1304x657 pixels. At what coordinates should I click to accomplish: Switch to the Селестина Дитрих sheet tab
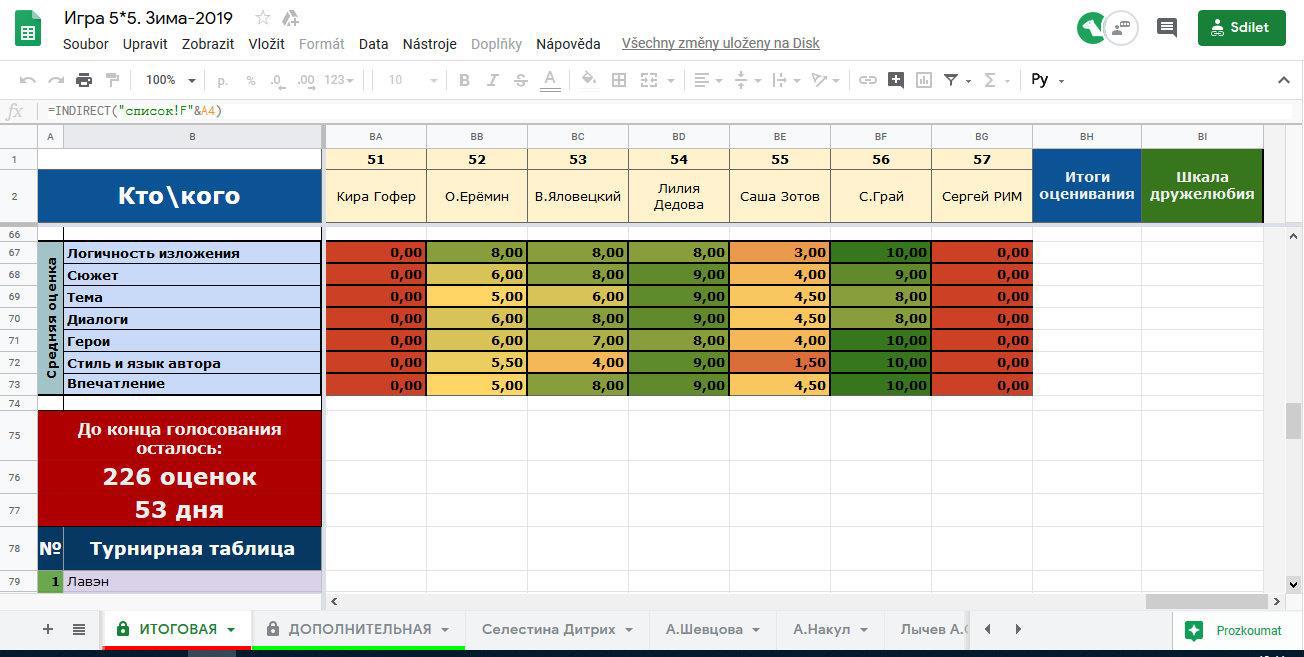pos(548,629)
